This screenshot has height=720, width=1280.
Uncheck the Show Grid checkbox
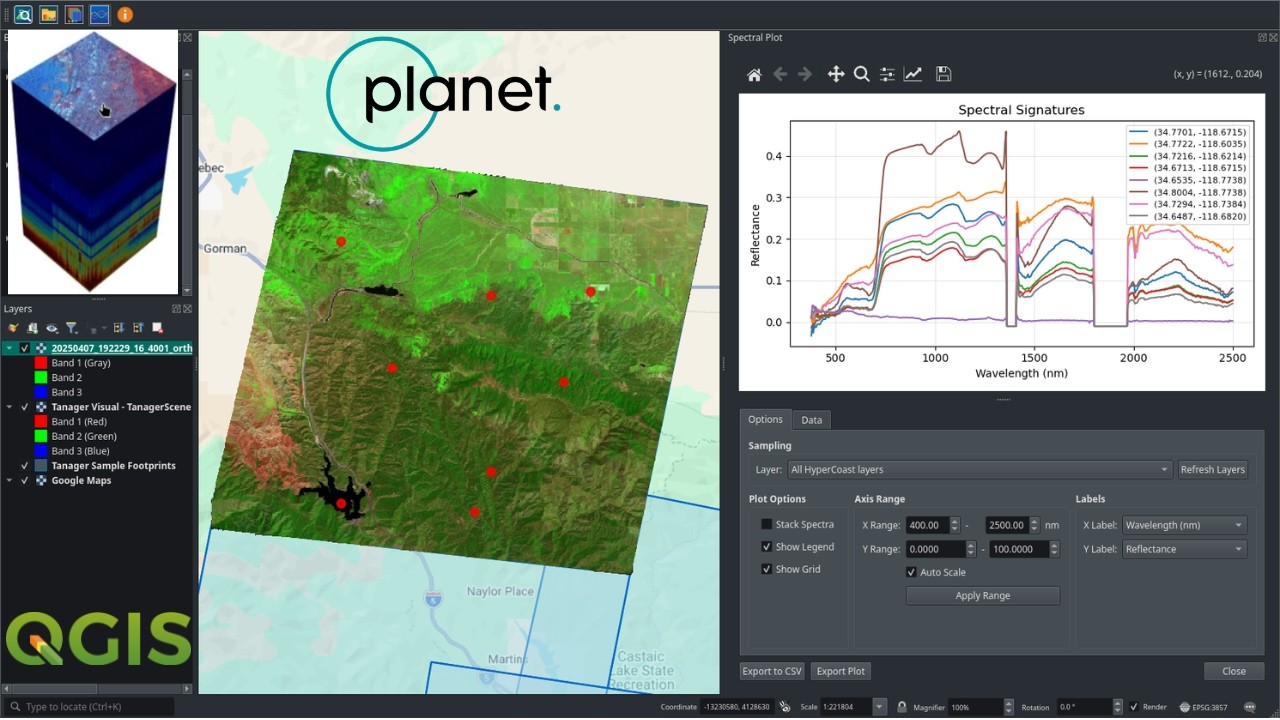point(766,569)
